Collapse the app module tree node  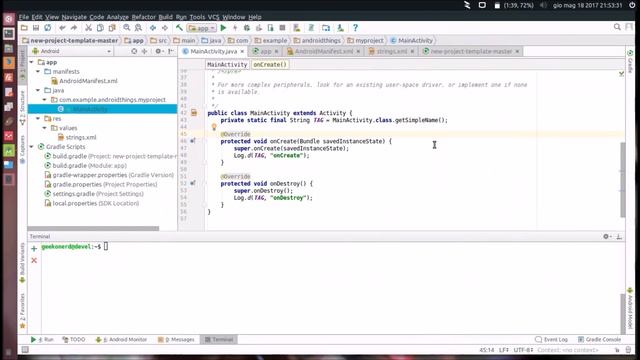[32, 62]
